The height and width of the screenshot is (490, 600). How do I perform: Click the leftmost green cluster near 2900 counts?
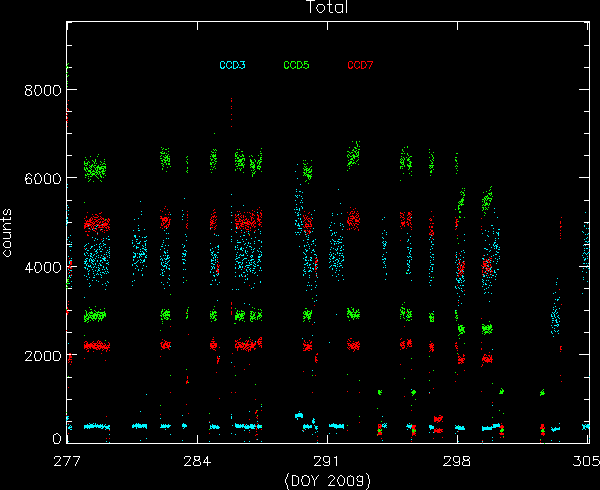[95, 315]
